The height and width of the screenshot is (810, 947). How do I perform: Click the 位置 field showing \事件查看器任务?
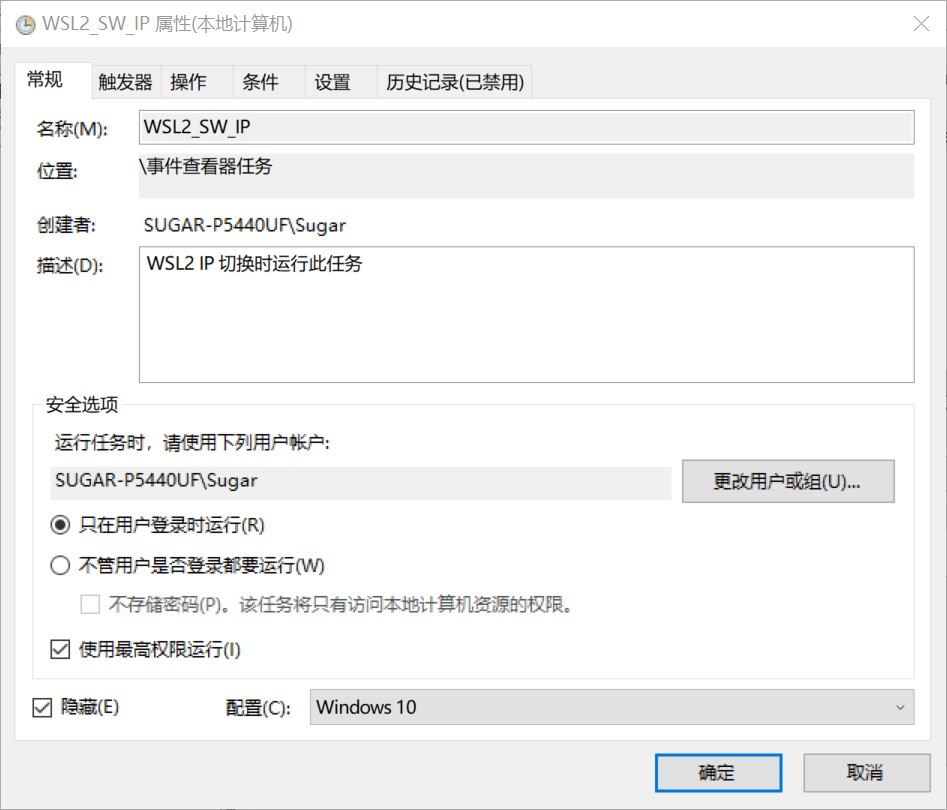526,176
